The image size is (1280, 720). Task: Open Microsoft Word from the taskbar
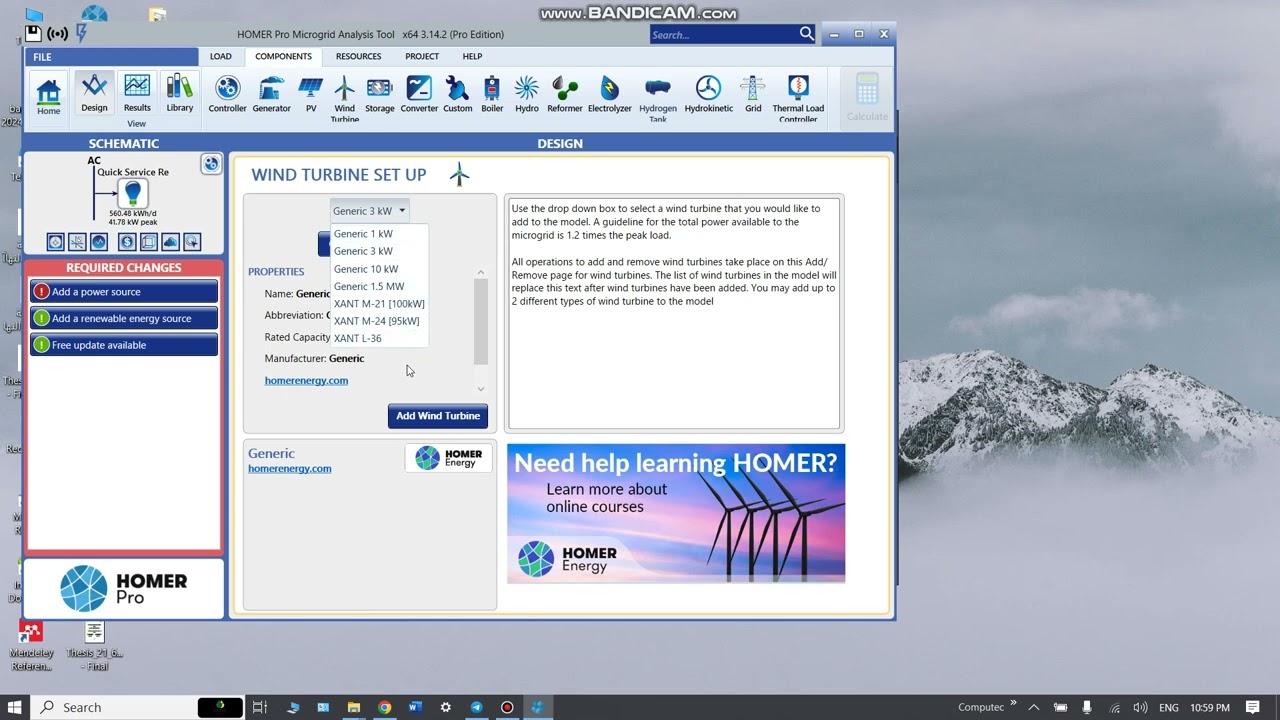(415, 707)
